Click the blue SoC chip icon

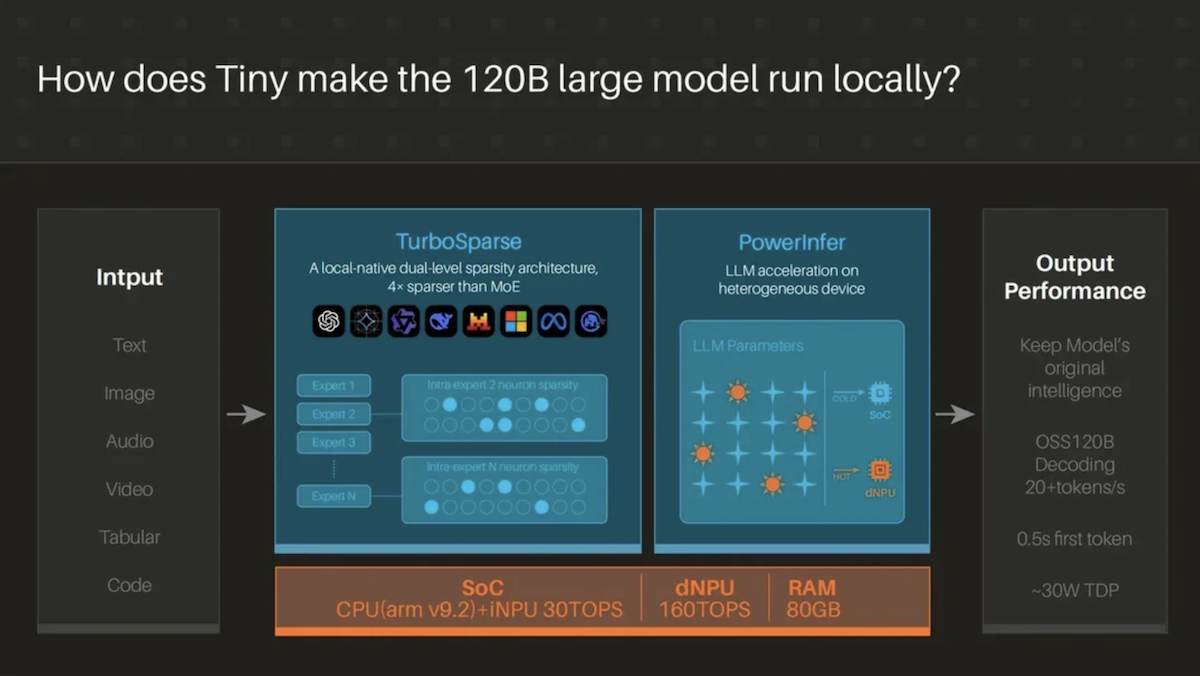coord(881,393)
